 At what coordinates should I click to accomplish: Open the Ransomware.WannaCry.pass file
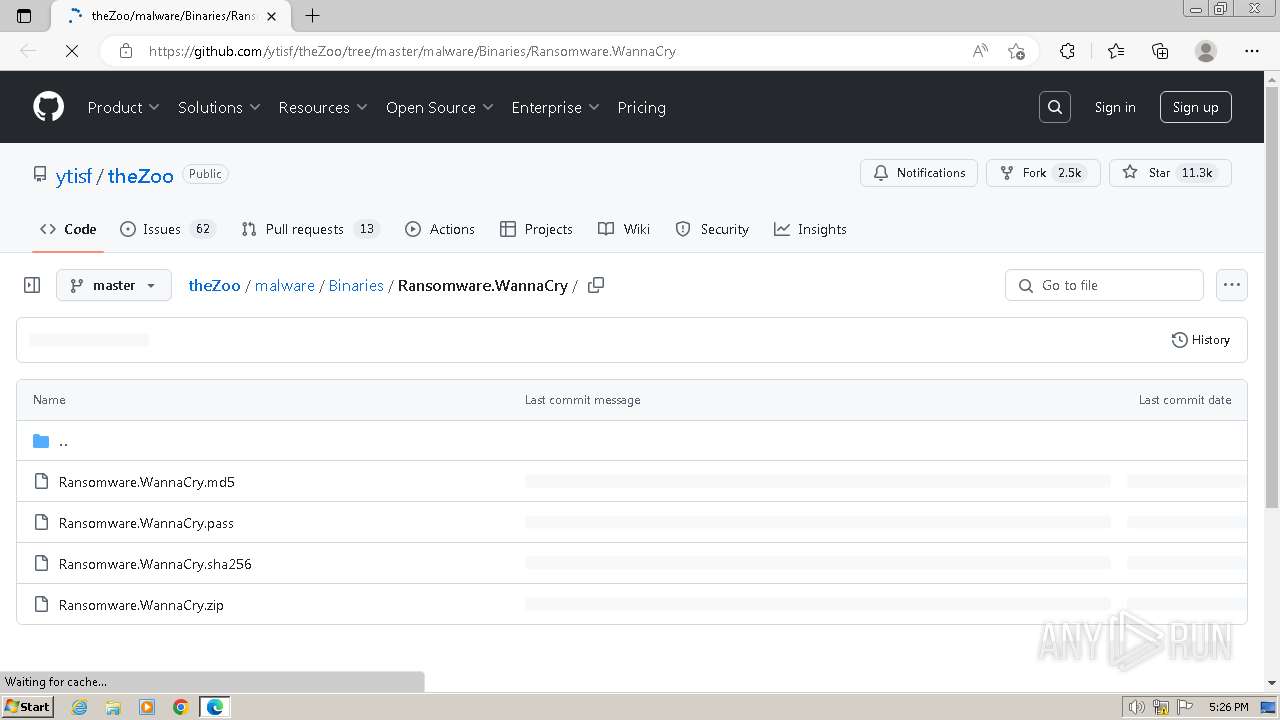click(146, 523)
